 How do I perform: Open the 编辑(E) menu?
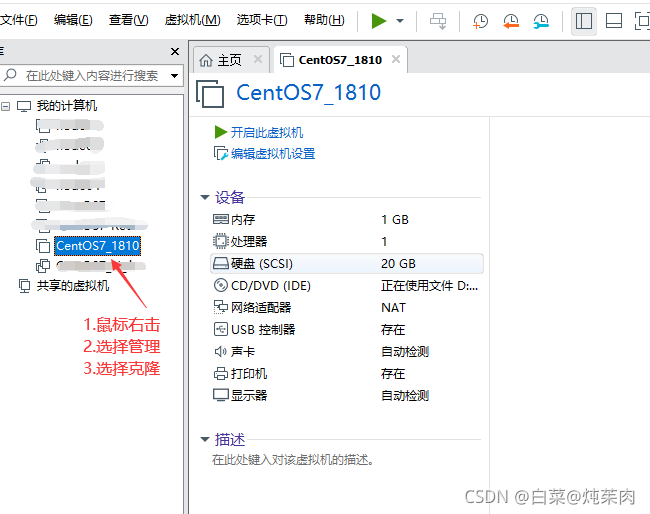tap(73, 19)
